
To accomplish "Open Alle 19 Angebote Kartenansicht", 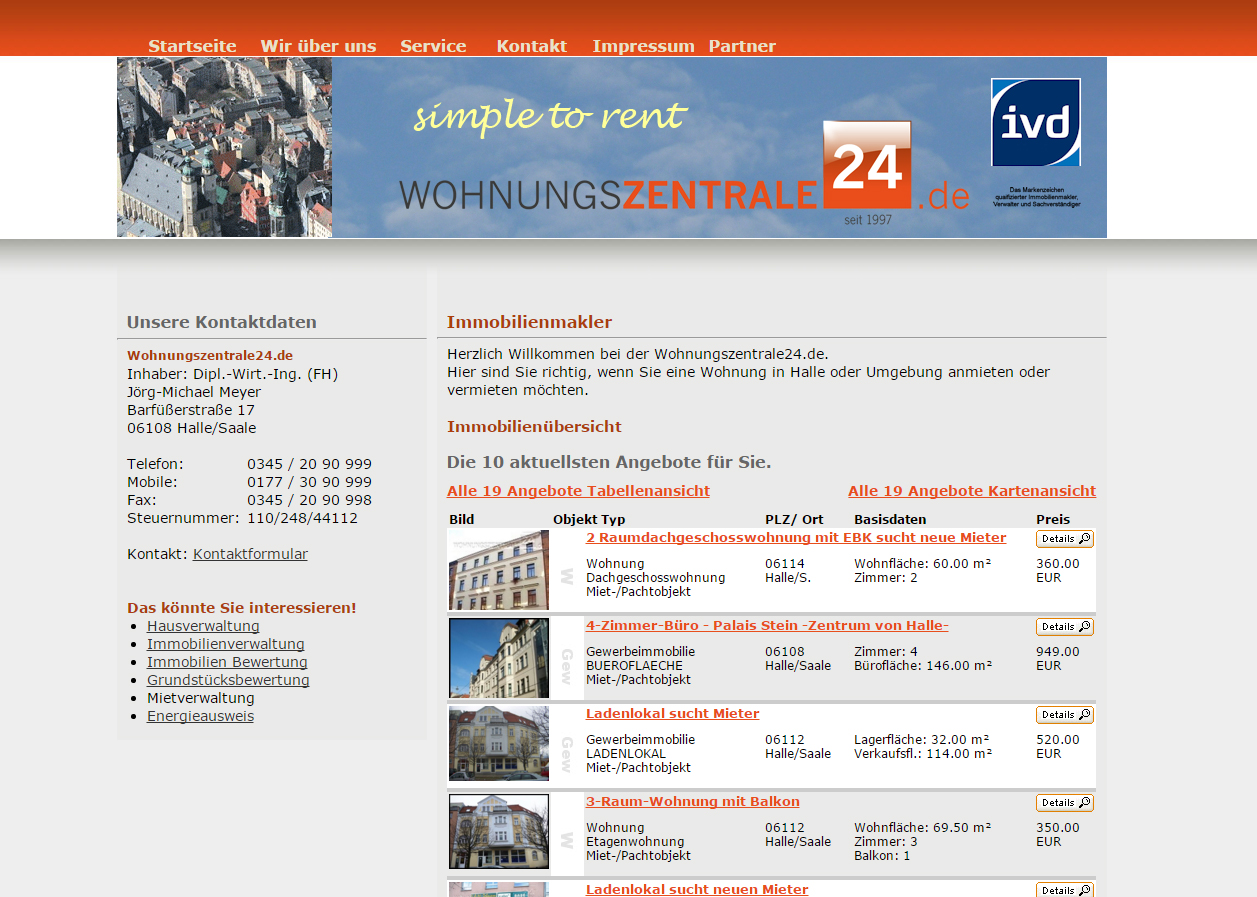I will click(x=972, y=491).
